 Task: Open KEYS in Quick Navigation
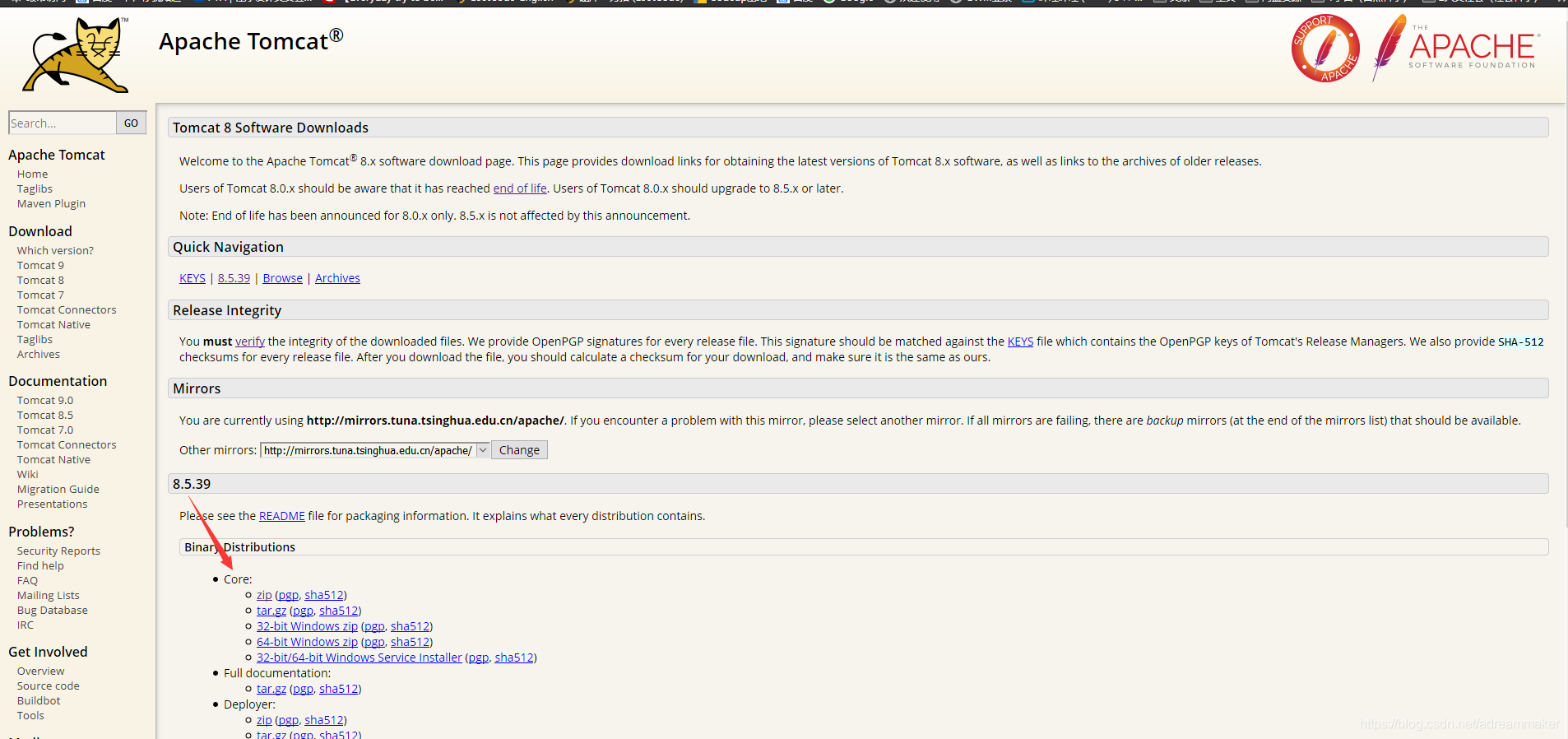[x=193, y=278]
